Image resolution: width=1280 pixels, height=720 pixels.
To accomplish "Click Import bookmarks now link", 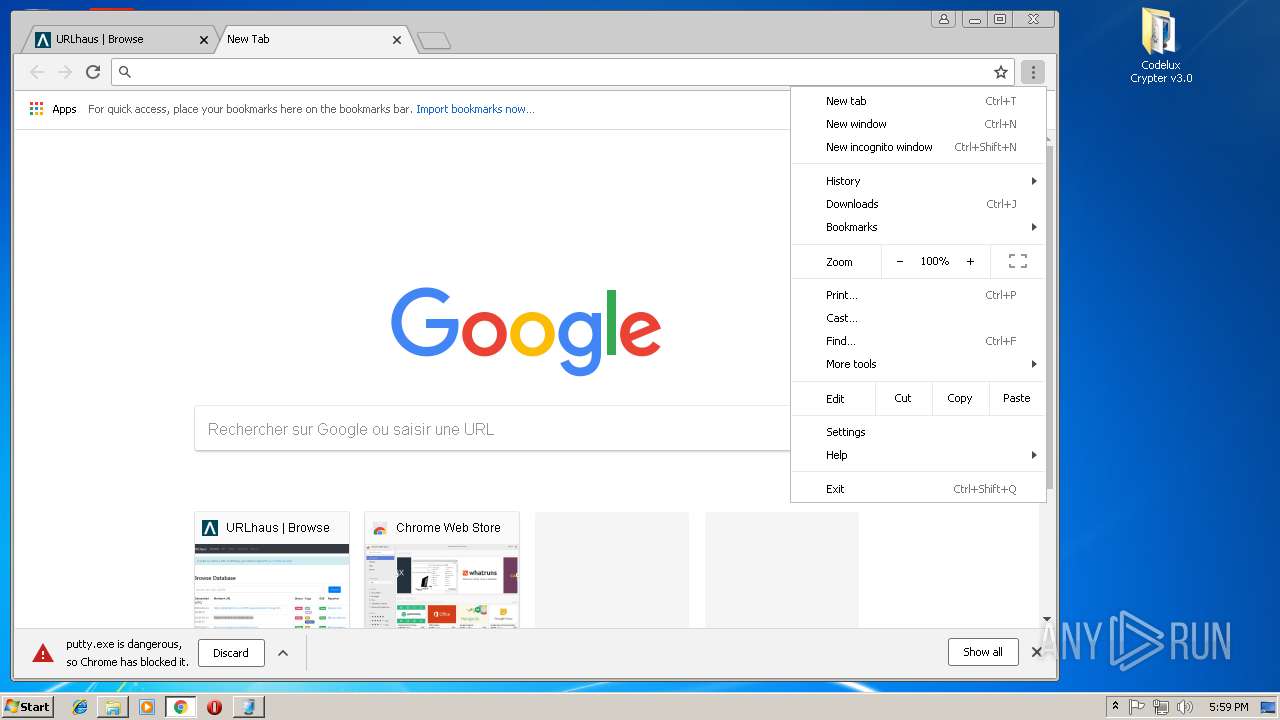I will (475, 109).
